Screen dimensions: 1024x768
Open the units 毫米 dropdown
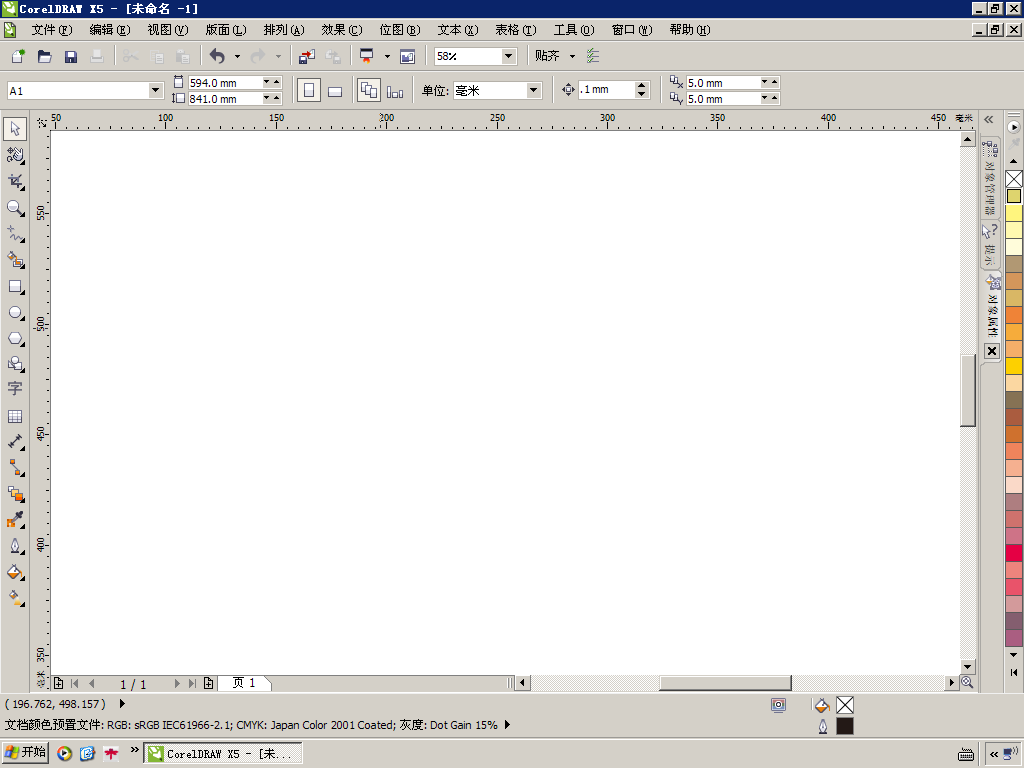click(534, 90)
